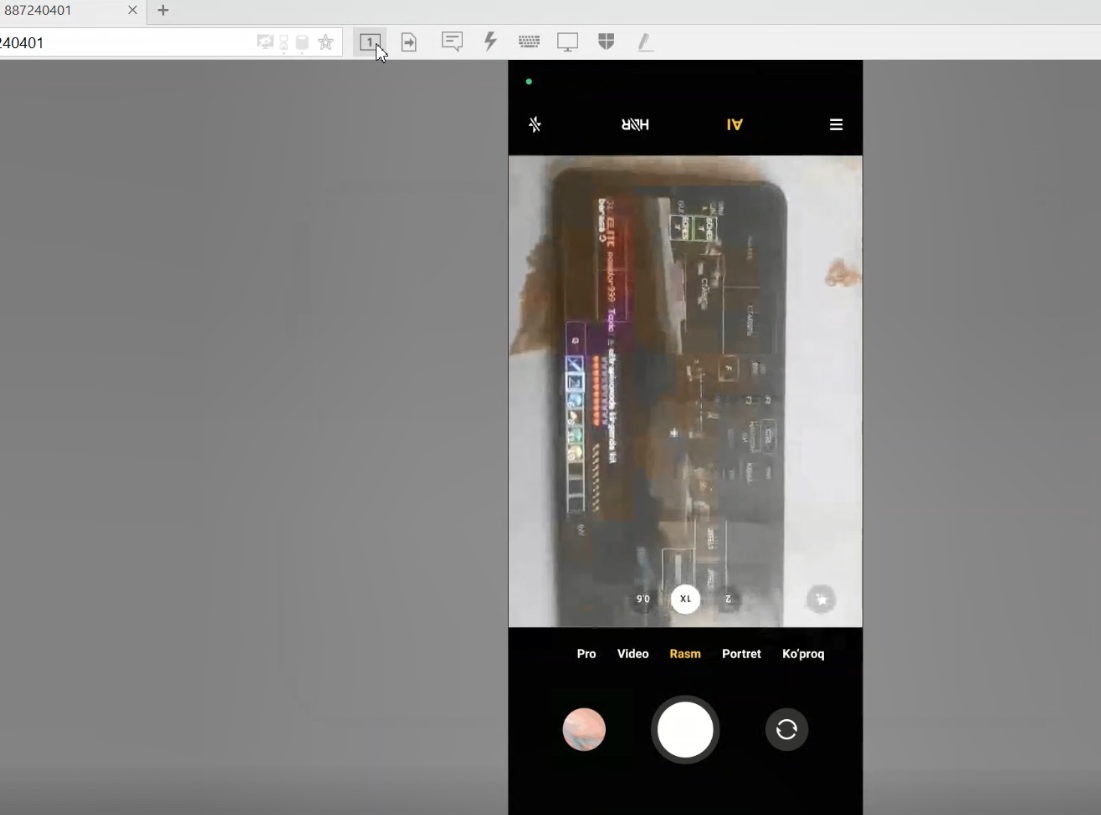Open the camera hamburger menu

pyautogui.click(x=836, y=124)
